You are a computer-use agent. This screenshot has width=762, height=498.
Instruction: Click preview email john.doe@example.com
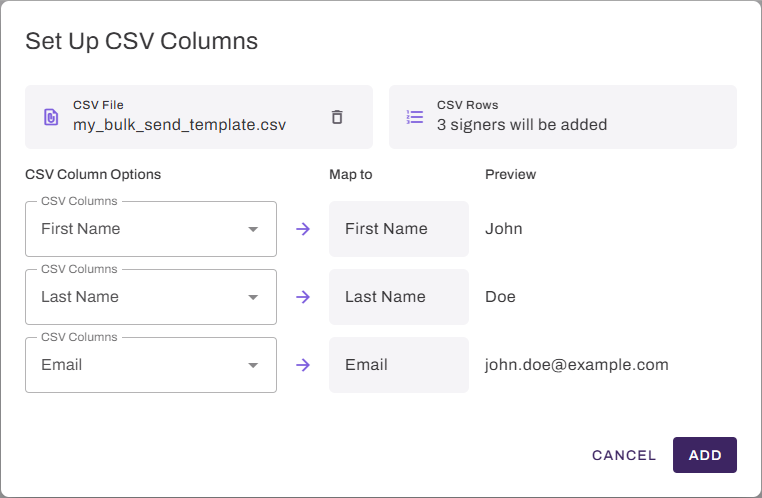point(577,365)
